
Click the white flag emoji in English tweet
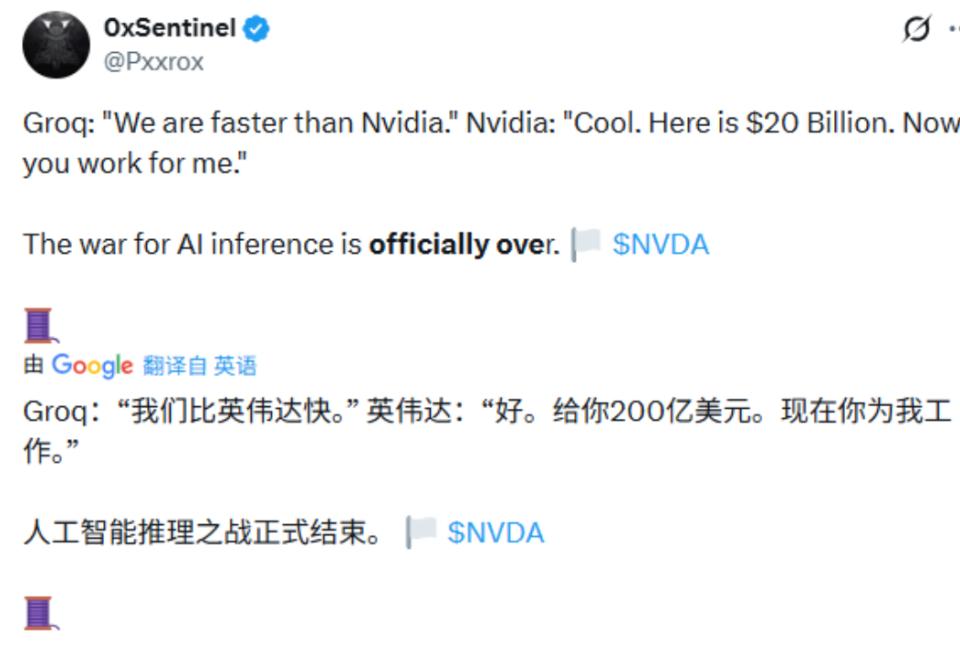587,244
